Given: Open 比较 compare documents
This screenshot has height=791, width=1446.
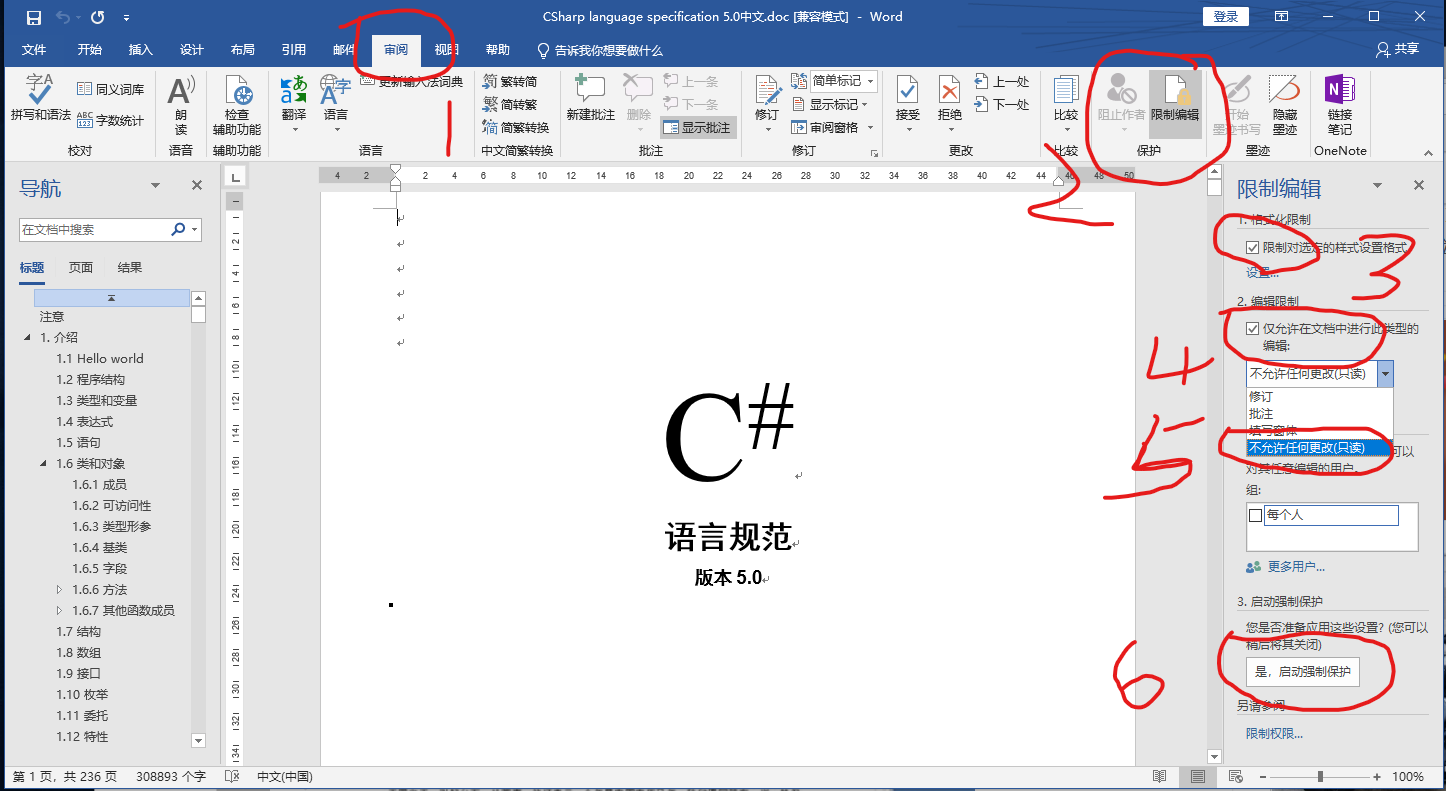Looking at the screenshot, I should (1066, 103).
